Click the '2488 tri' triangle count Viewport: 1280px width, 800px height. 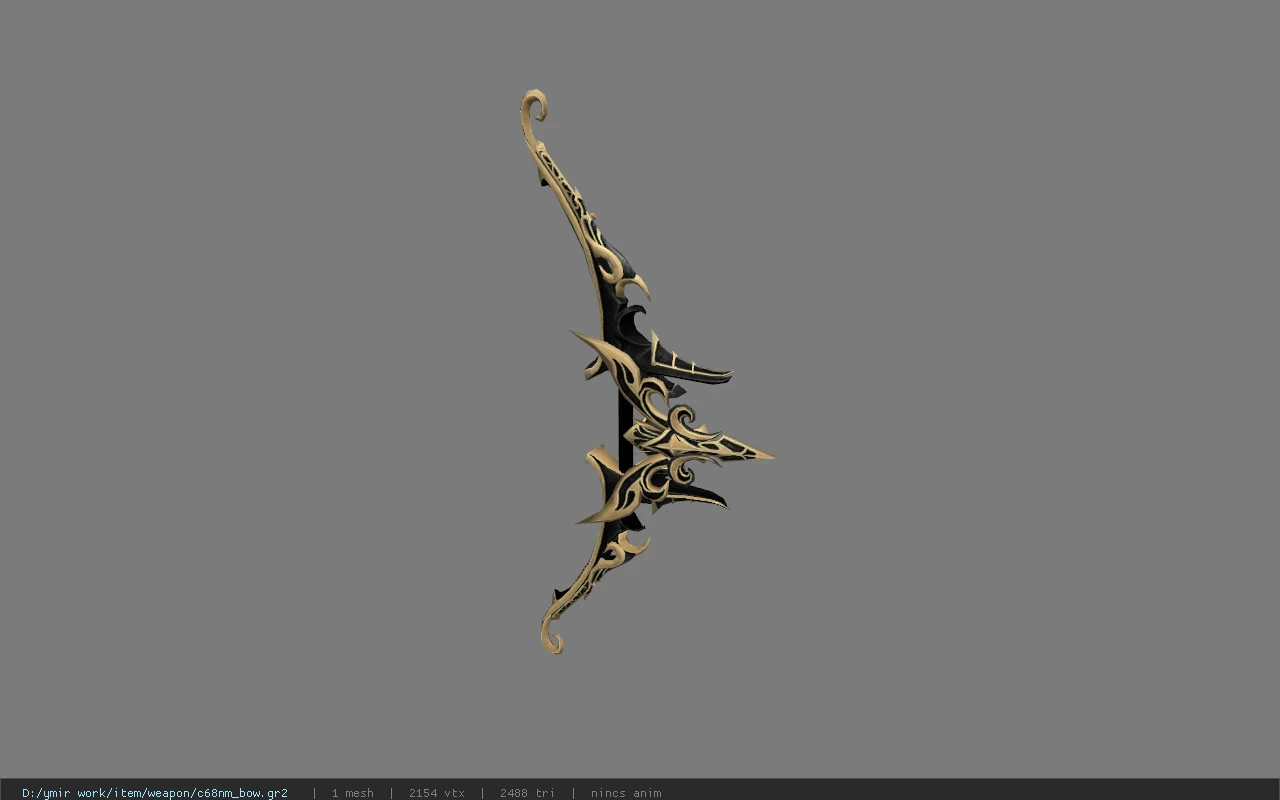(x=527, y=793)
